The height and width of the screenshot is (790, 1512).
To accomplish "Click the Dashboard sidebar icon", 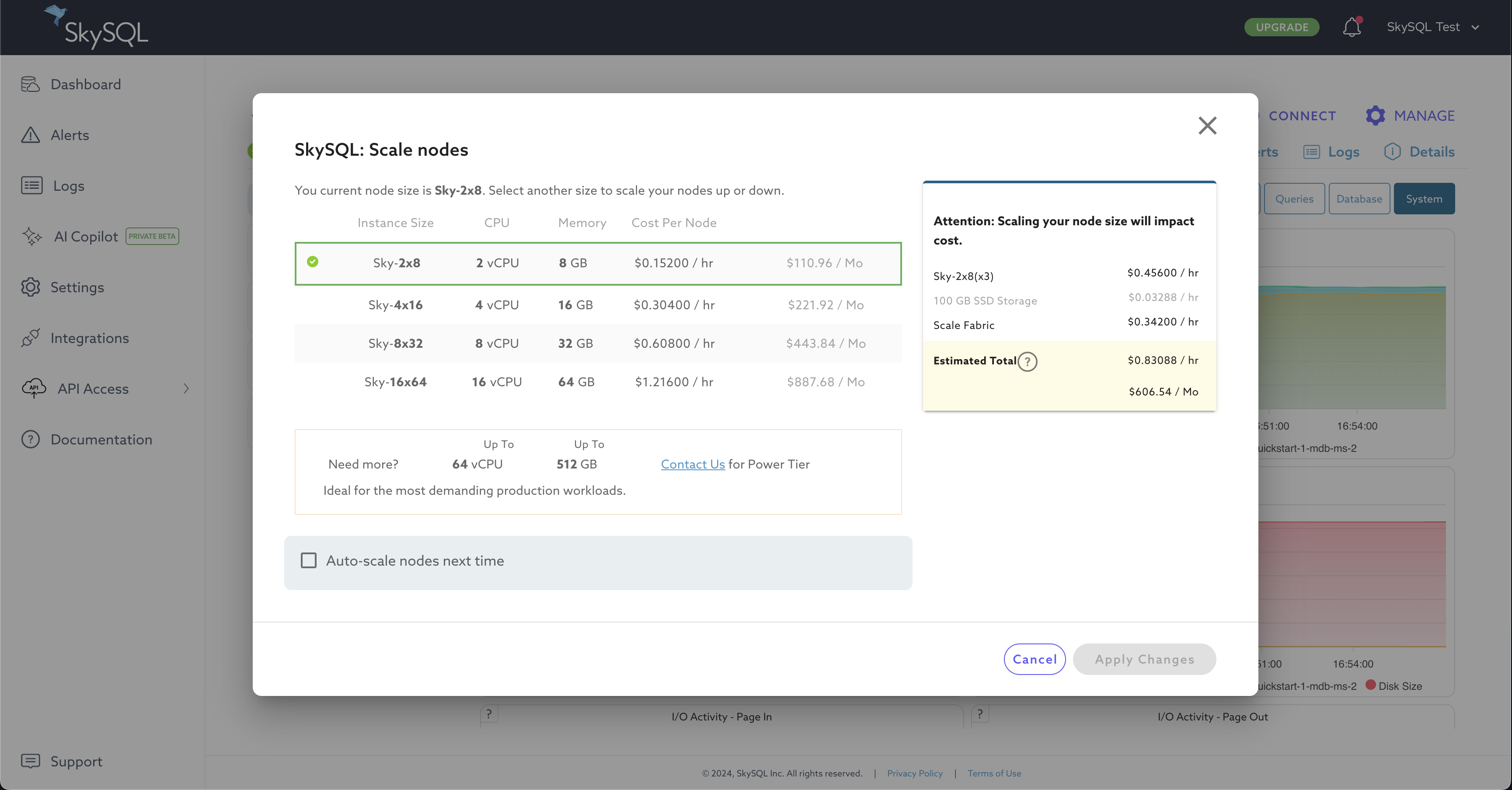I will (31, 84).
